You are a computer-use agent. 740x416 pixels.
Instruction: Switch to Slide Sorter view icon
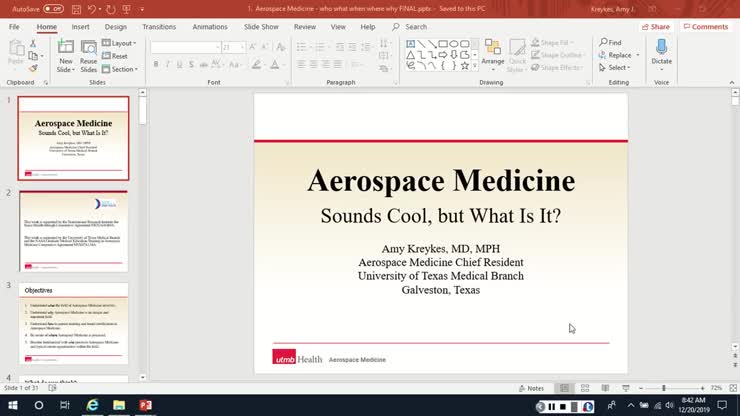coord(585,388)
